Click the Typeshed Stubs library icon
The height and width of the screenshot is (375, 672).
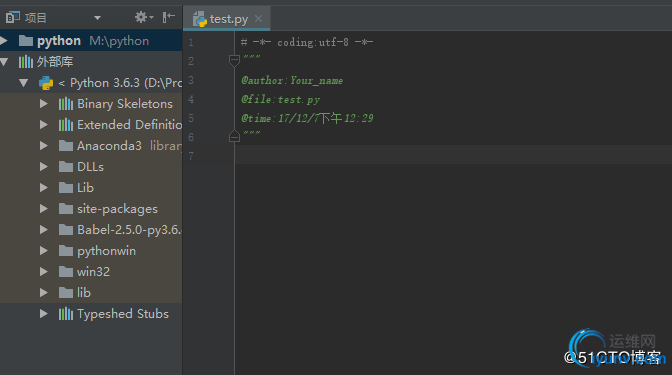coord(66,314)
